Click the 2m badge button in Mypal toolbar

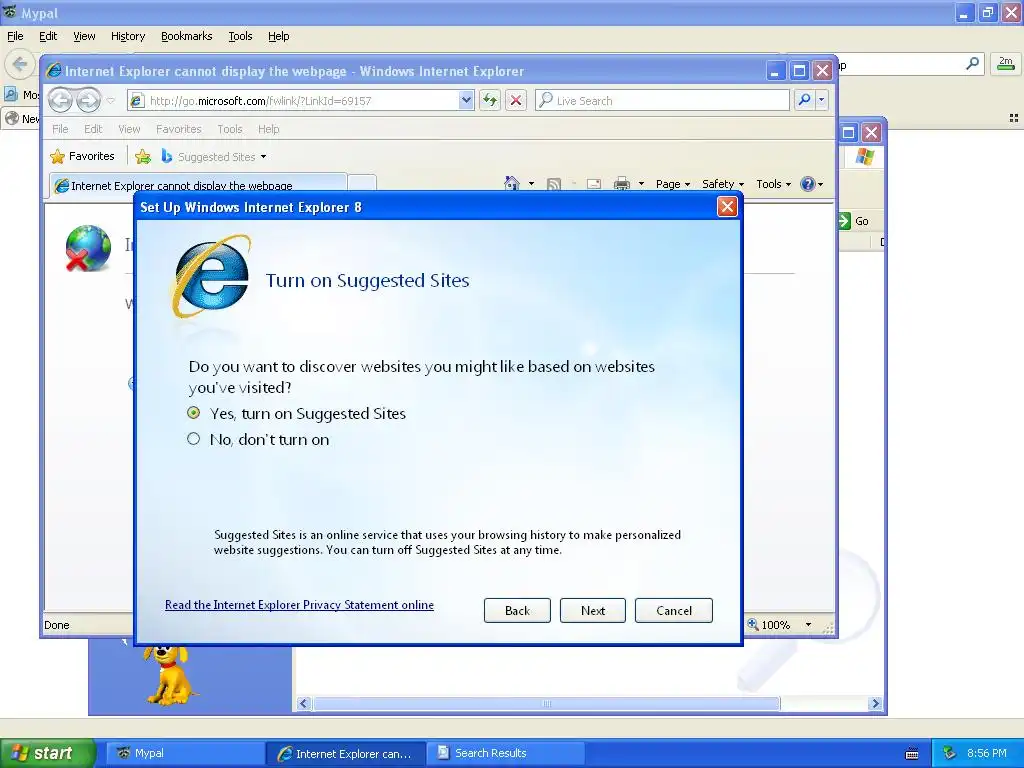click(x=1006, y=63)
